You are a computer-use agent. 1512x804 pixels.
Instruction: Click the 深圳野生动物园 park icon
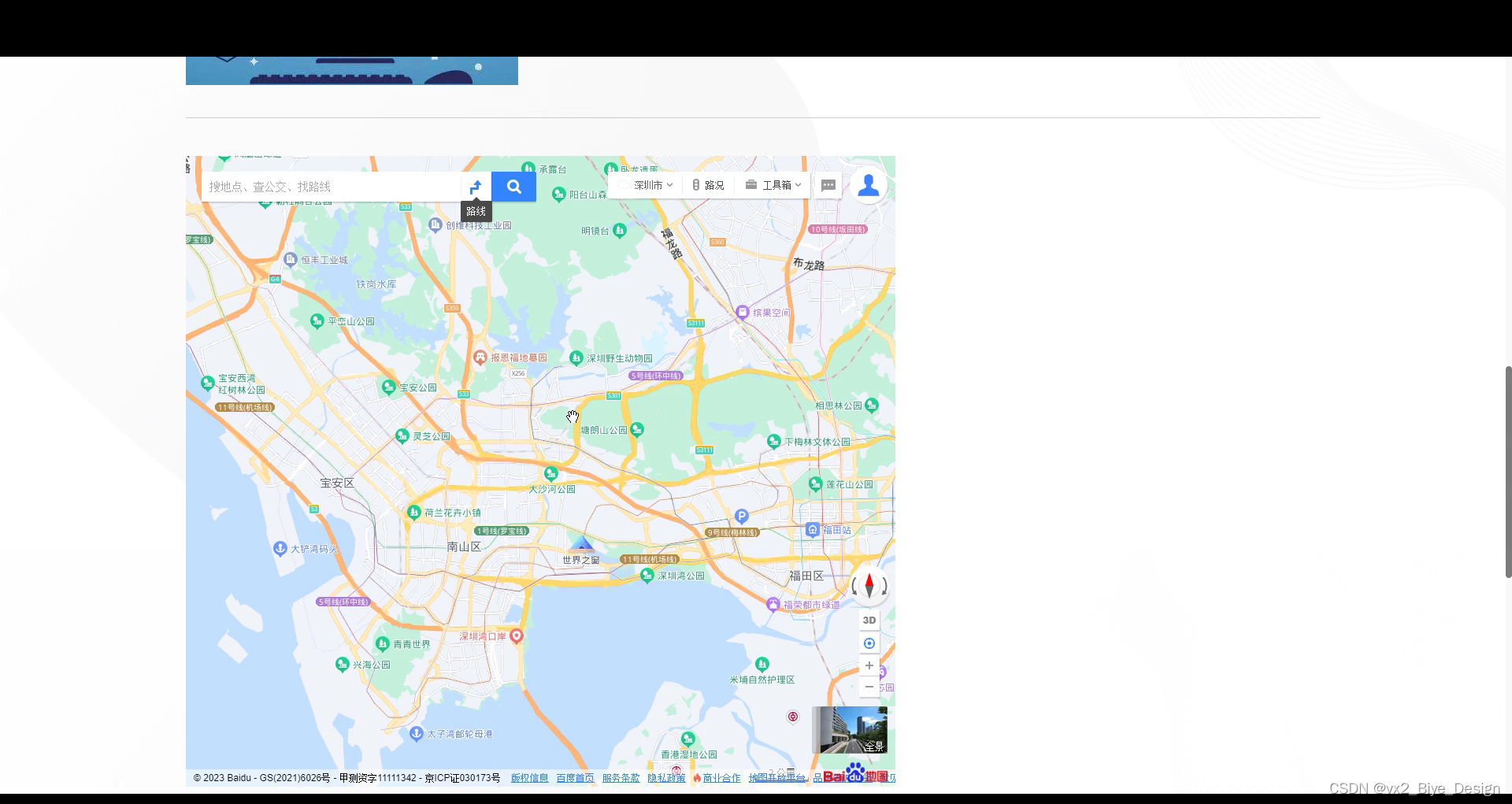(x=576, y=358)
